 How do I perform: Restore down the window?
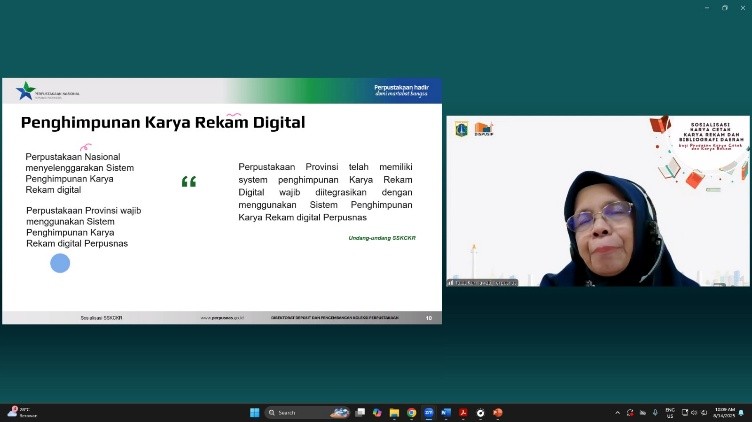pos(725,8)
